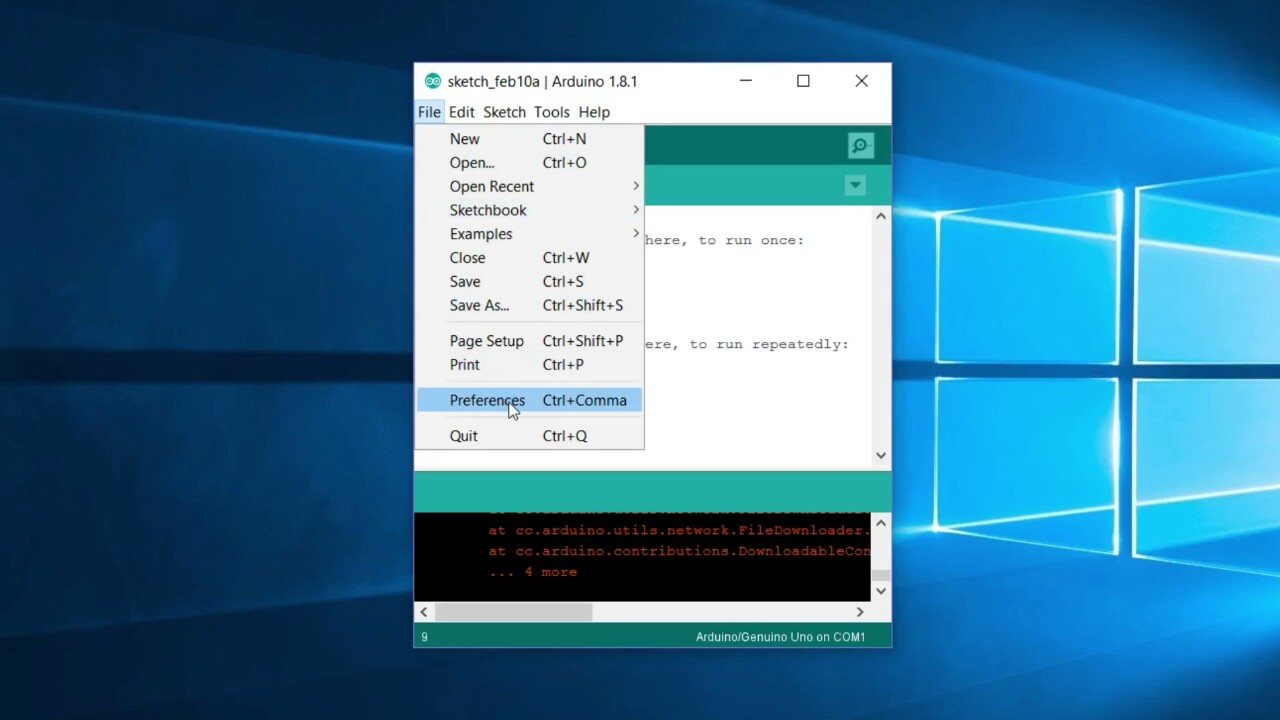Screen dimensions: 1280x720
Task: Maximize the Arduino window
Action: click(x=803, y=81)
